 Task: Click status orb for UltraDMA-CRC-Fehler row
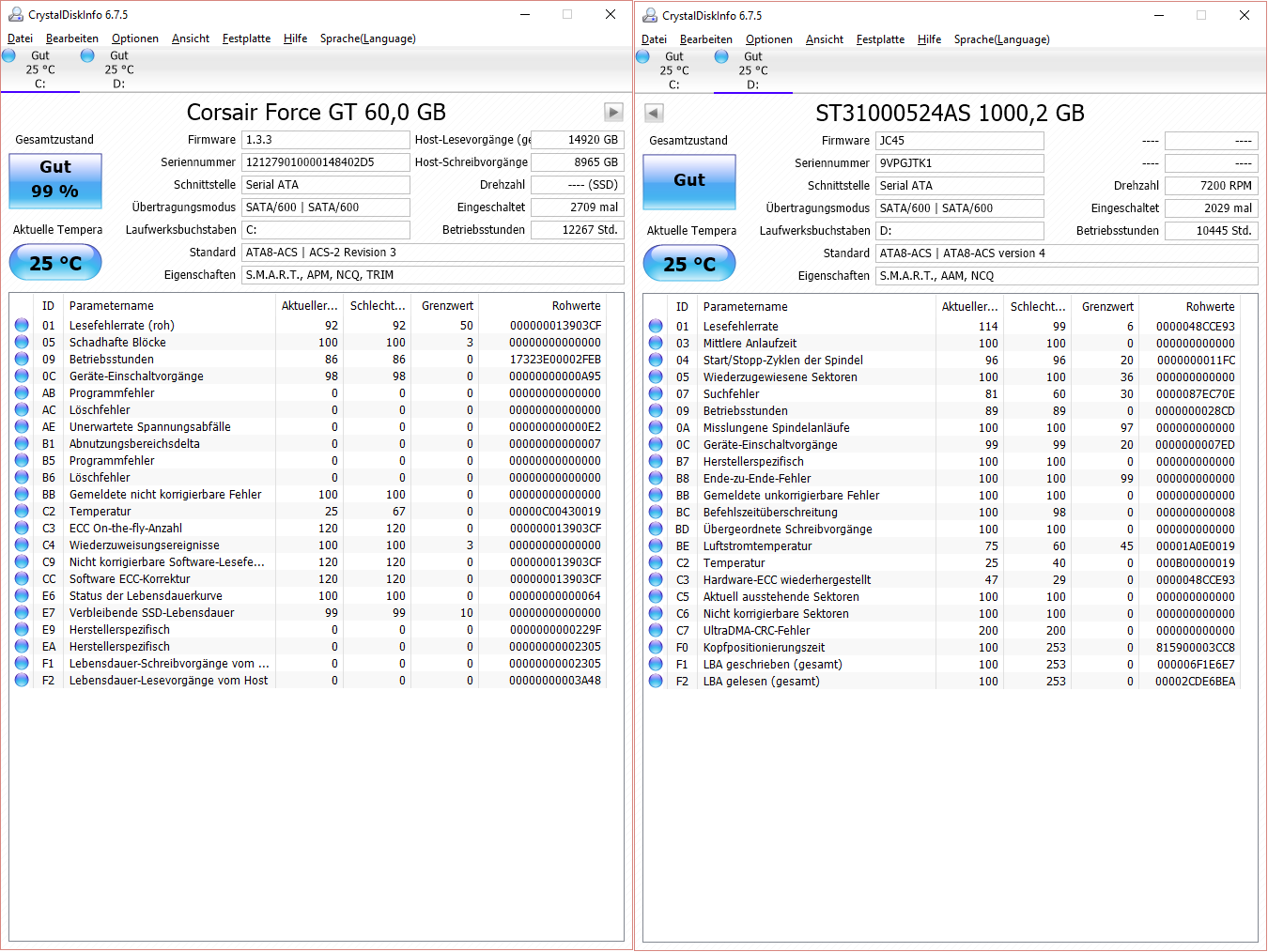pos(656,630)
